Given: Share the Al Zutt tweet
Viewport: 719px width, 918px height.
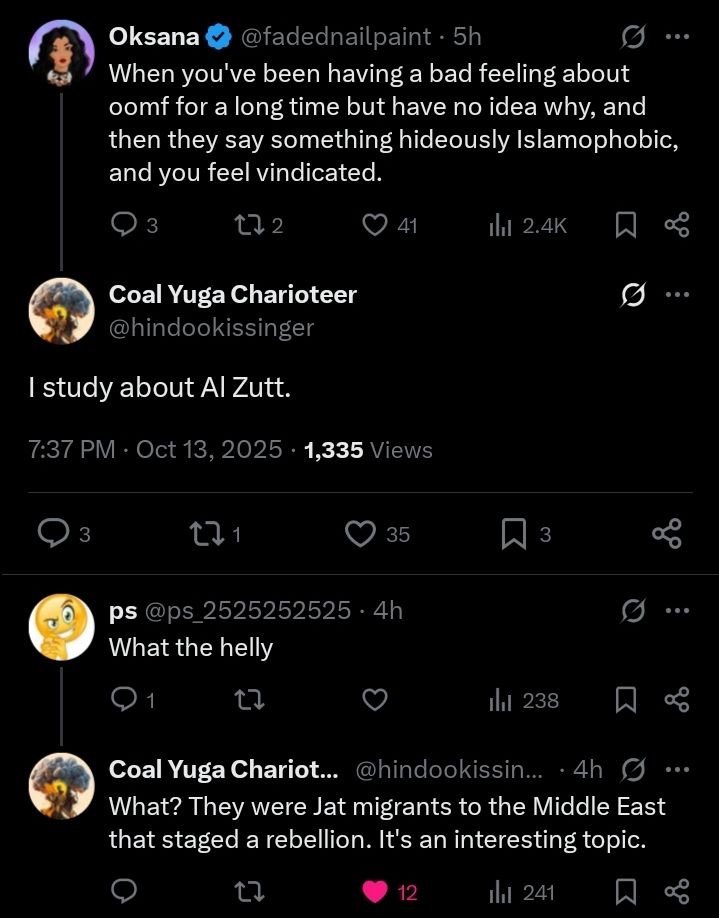Looking at the screenshot, I should (x=667, y=535).
